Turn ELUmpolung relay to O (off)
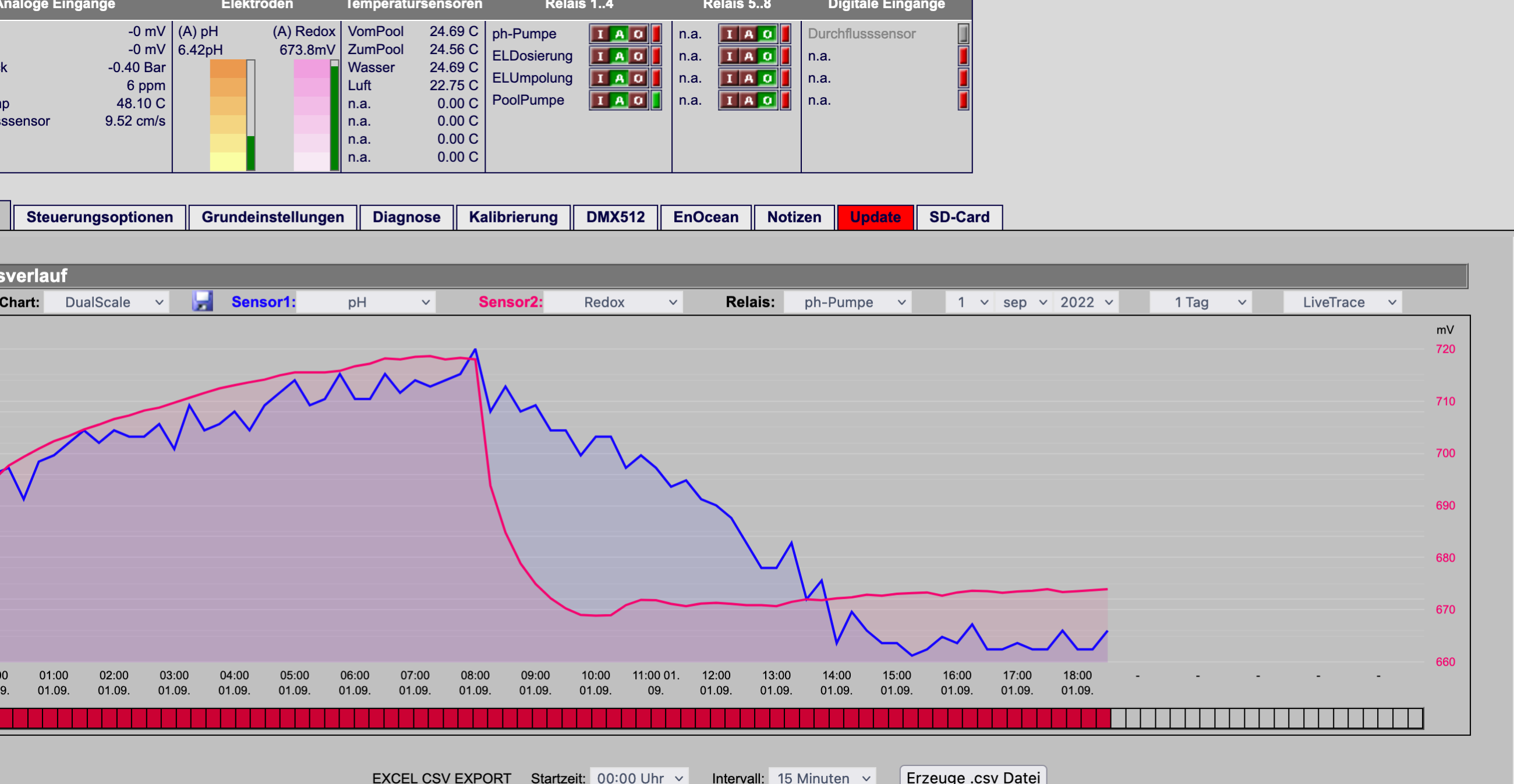The height and width of the screenshot is (784, 1514). coord(638,77)
